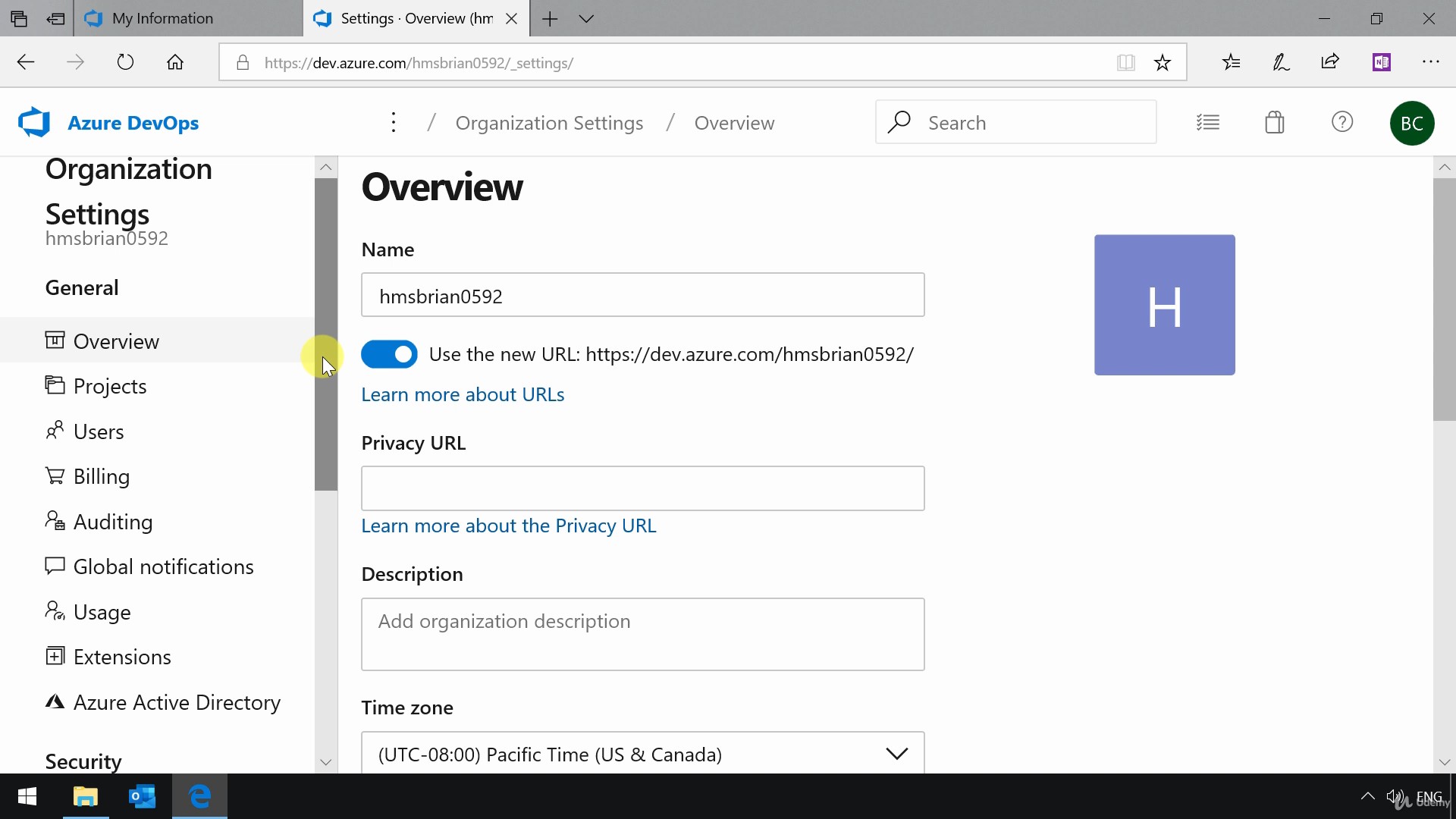Click the Extensions plus-box icon
This screenshot has width=1456, height=819.
[55, 656]
